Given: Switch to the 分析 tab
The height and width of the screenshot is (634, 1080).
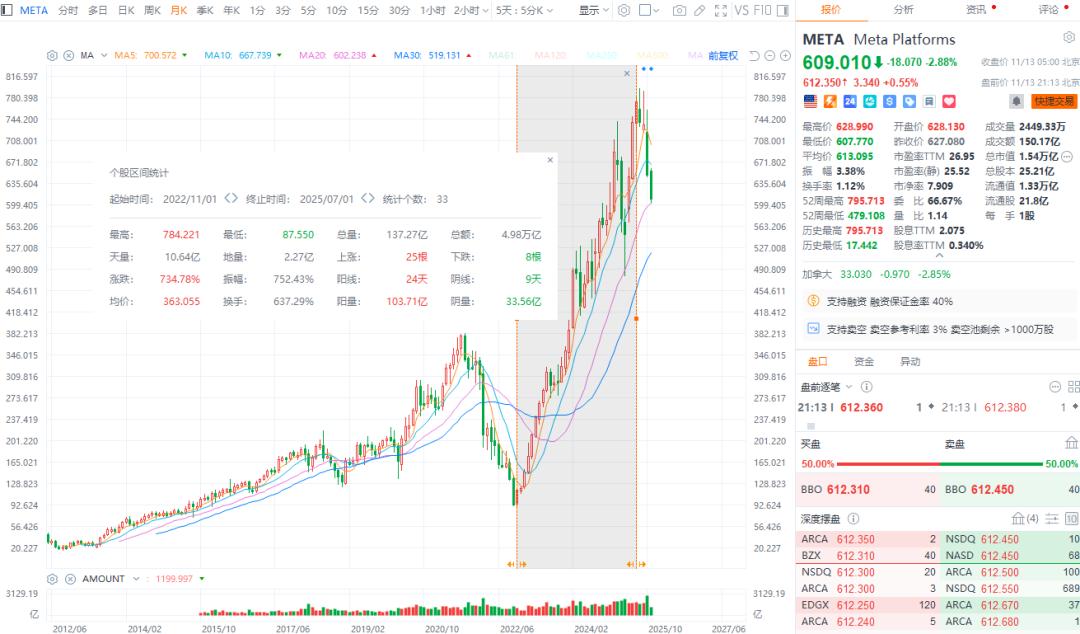Looking at the screenshot, I should [903, 9].
